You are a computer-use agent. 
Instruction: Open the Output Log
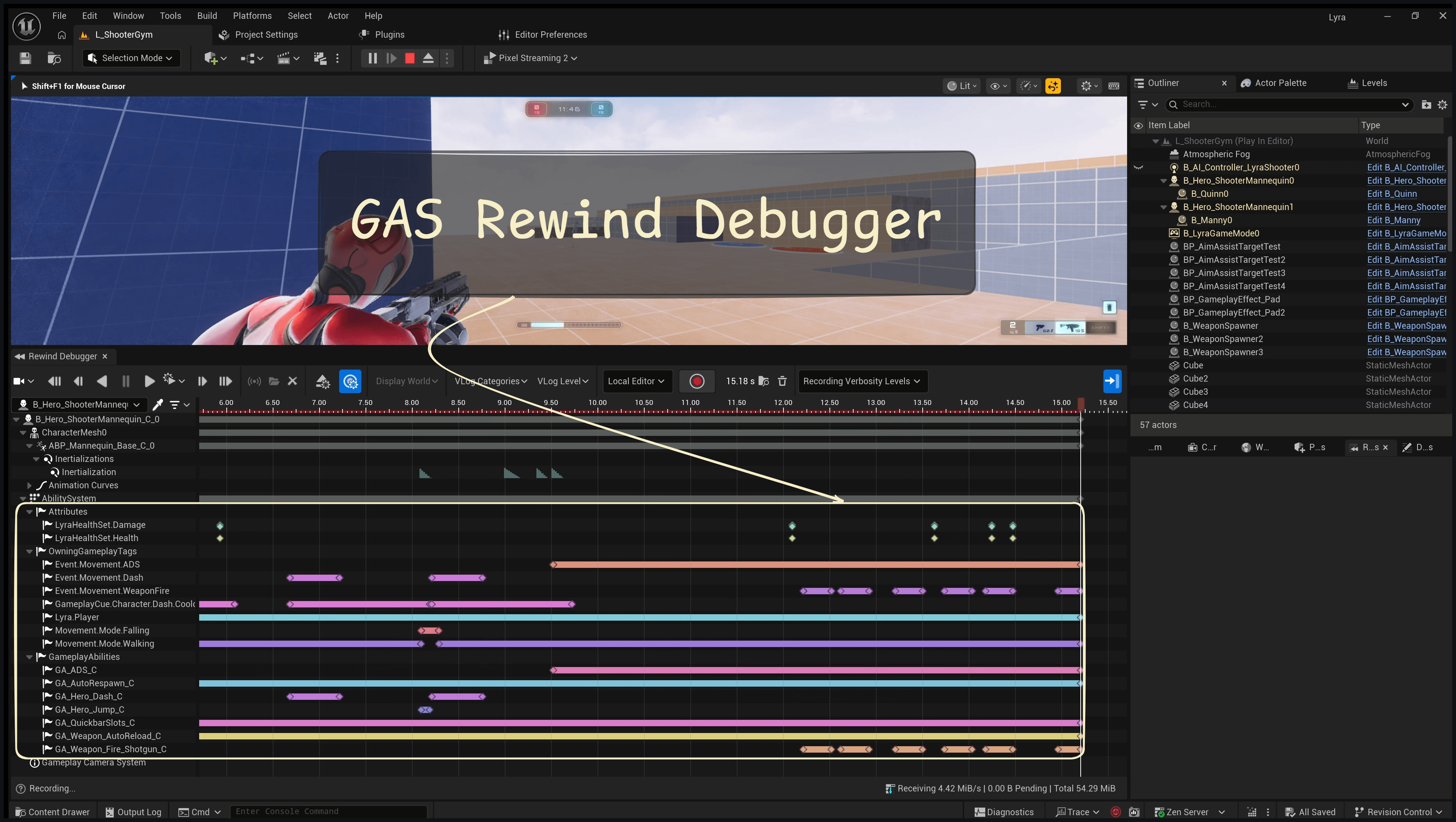tap(134, 812)
